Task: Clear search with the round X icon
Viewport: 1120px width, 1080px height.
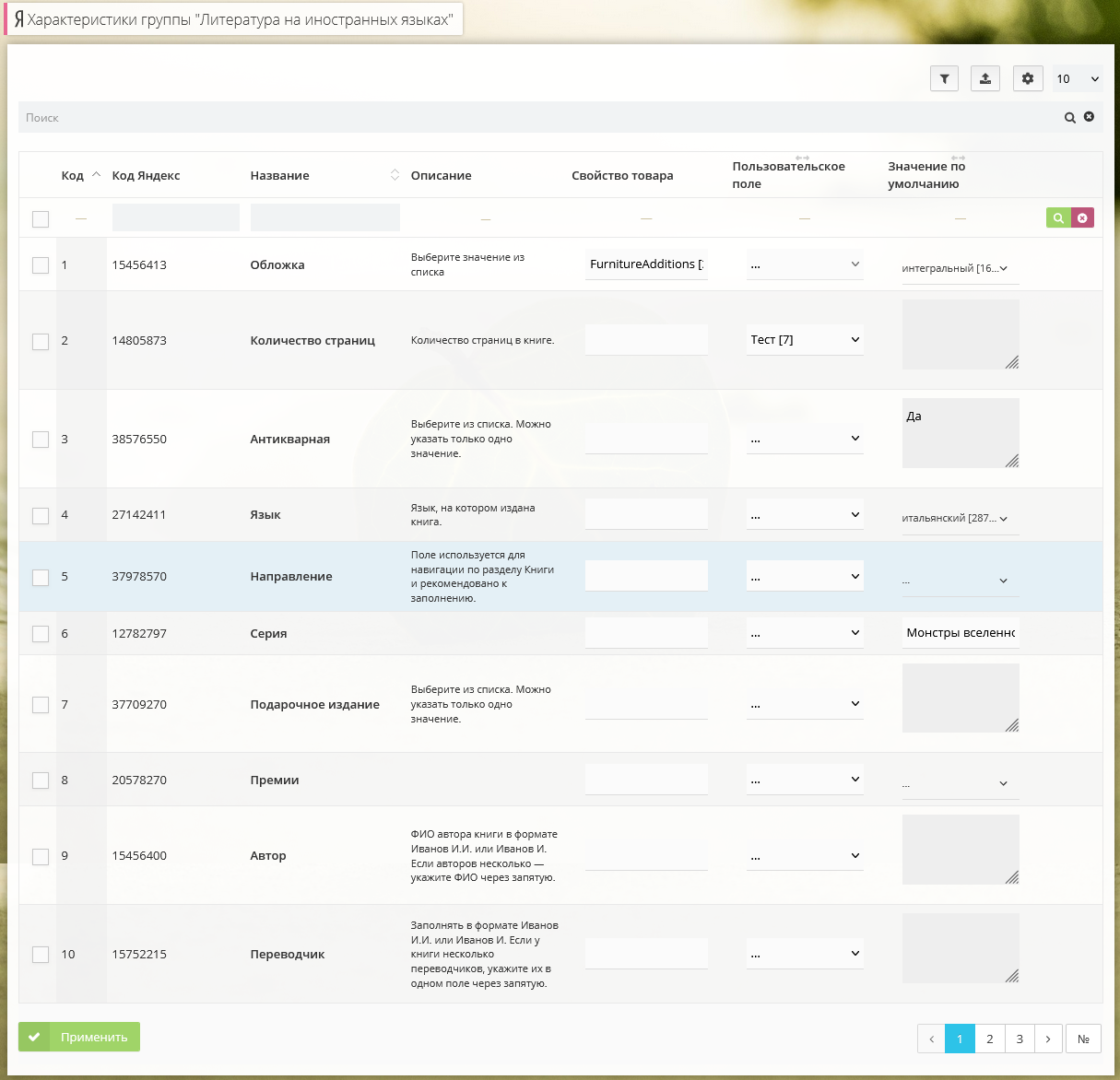Action: click(1089, 117)
